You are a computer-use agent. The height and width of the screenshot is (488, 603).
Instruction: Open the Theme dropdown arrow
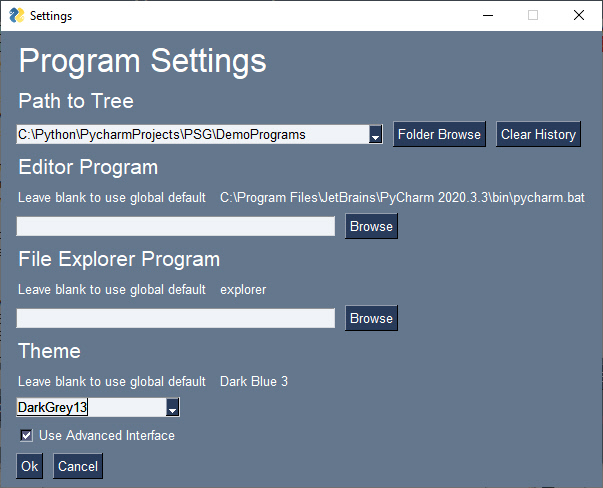[x=173, y=408]
